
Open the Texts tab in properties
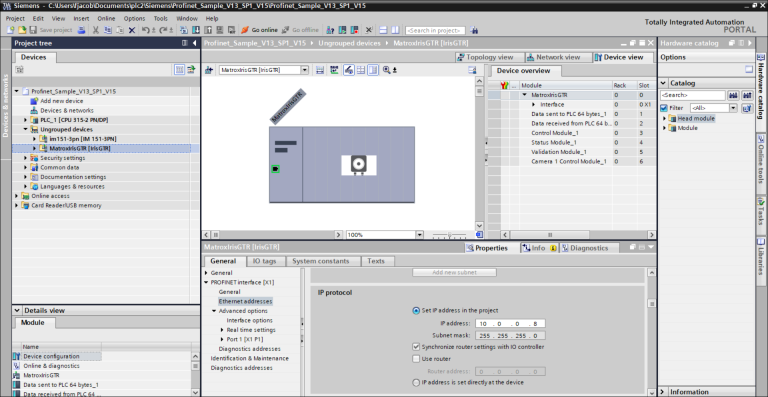point(376,261)
